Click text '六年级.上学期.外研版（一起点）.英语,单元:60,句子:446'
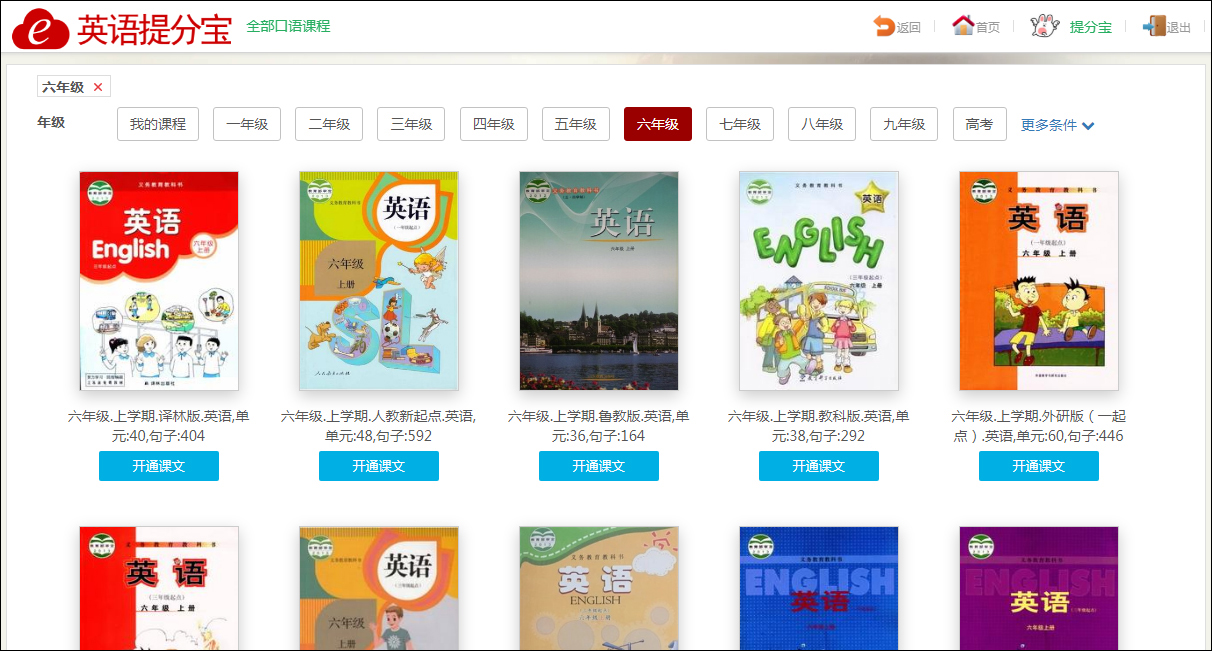 (x=1039, y=426)
